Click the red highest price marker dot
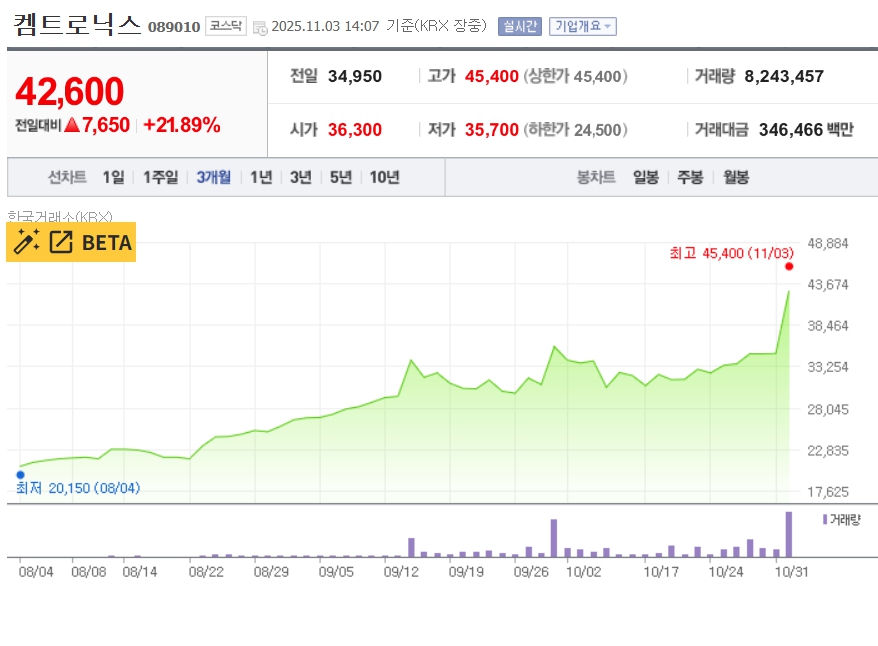Viewport: 878px width, 646px height. tap(789, 266)
